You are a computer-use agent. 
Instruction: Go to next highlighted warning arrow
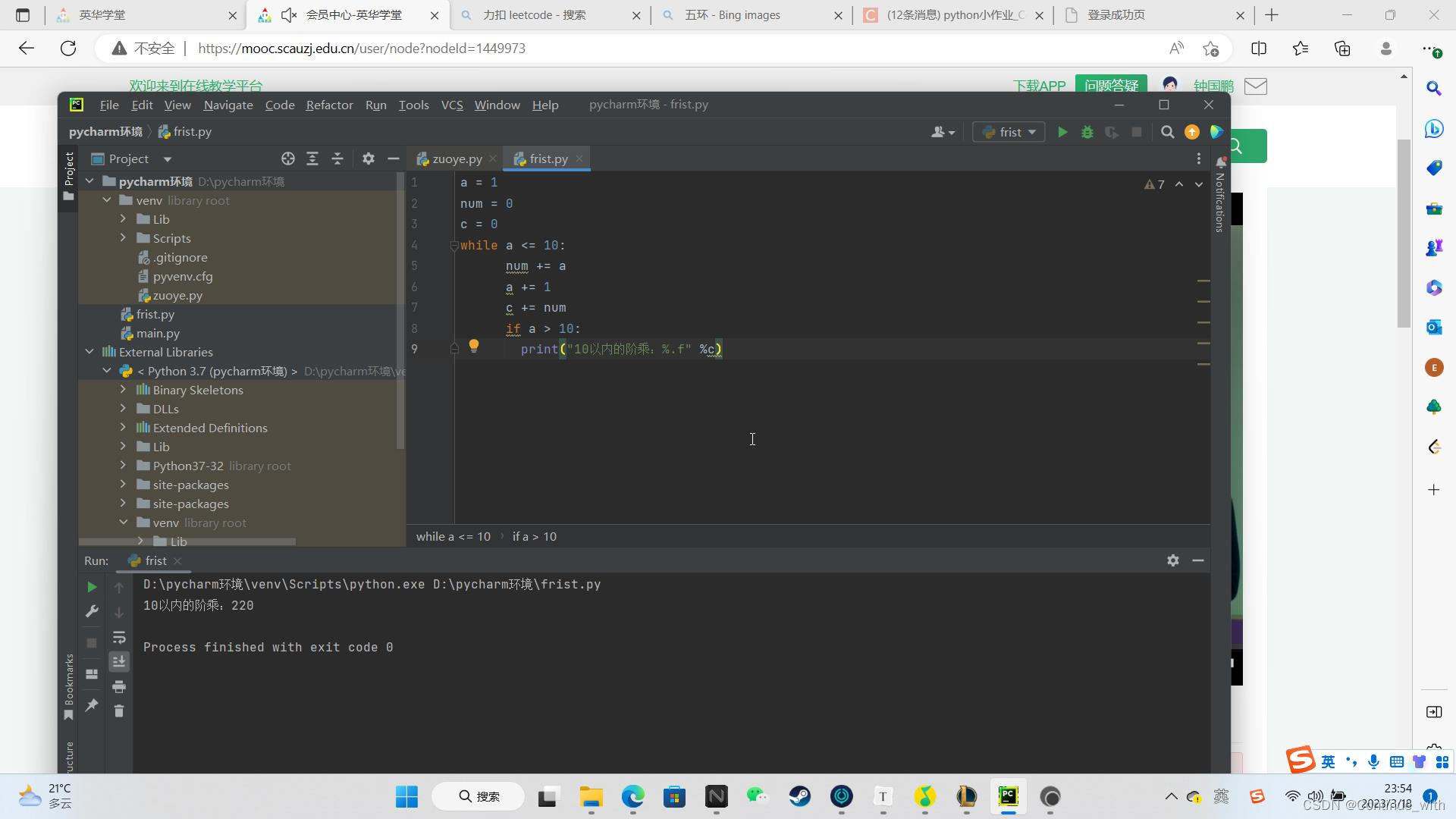click(1199, 184)
